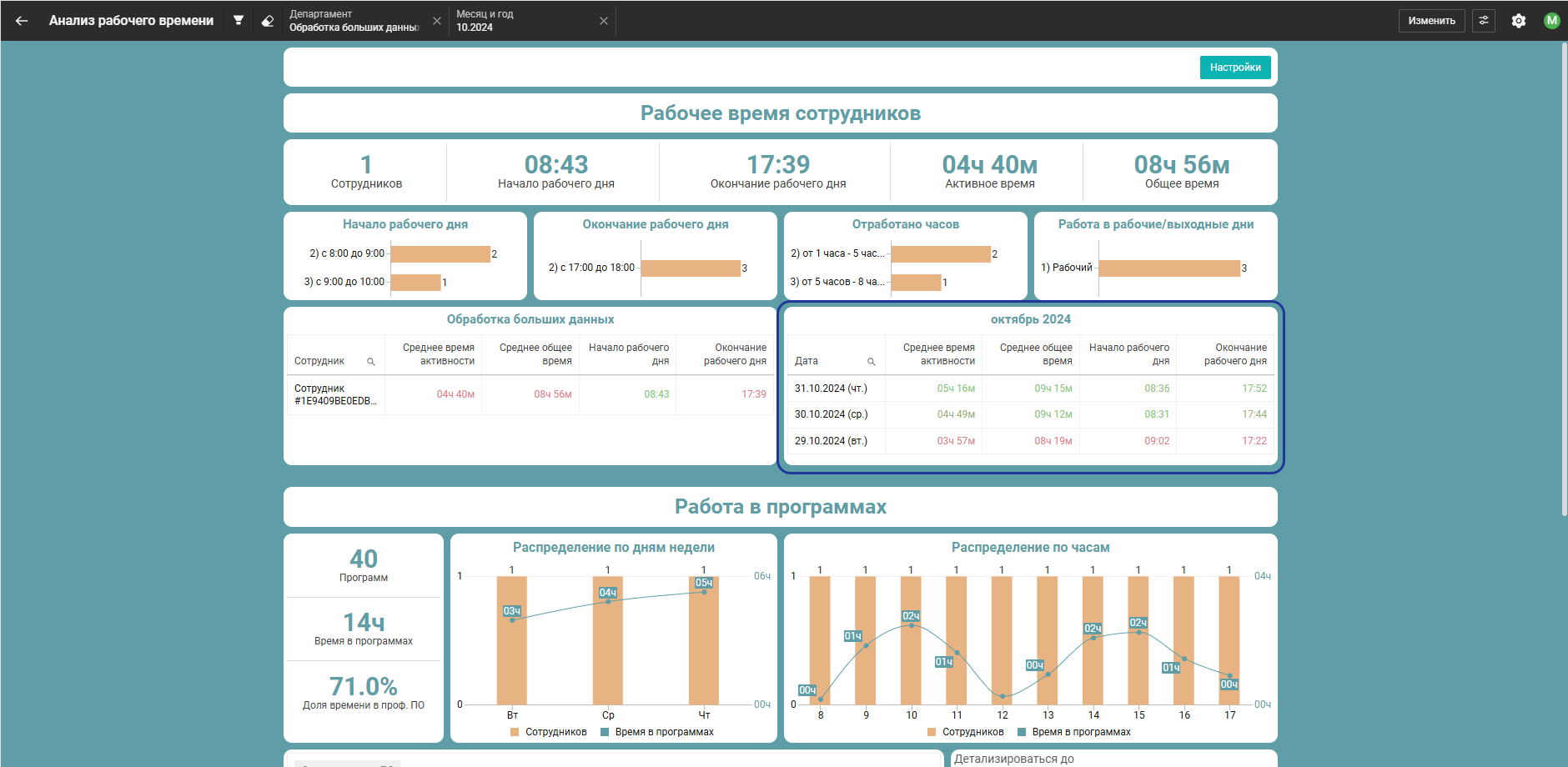Open the sliders options icon

[1484, 21]
